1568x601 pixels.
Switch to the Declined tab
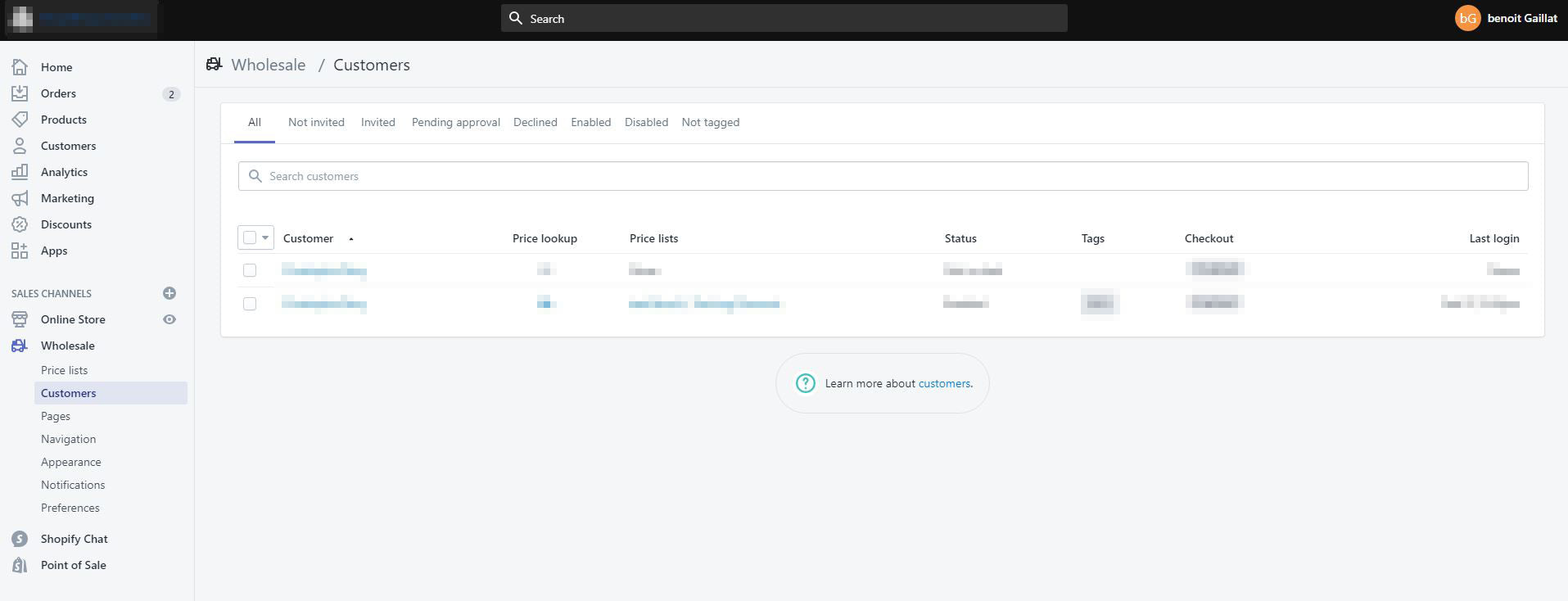pyautogui.click(x=535, y=122)
